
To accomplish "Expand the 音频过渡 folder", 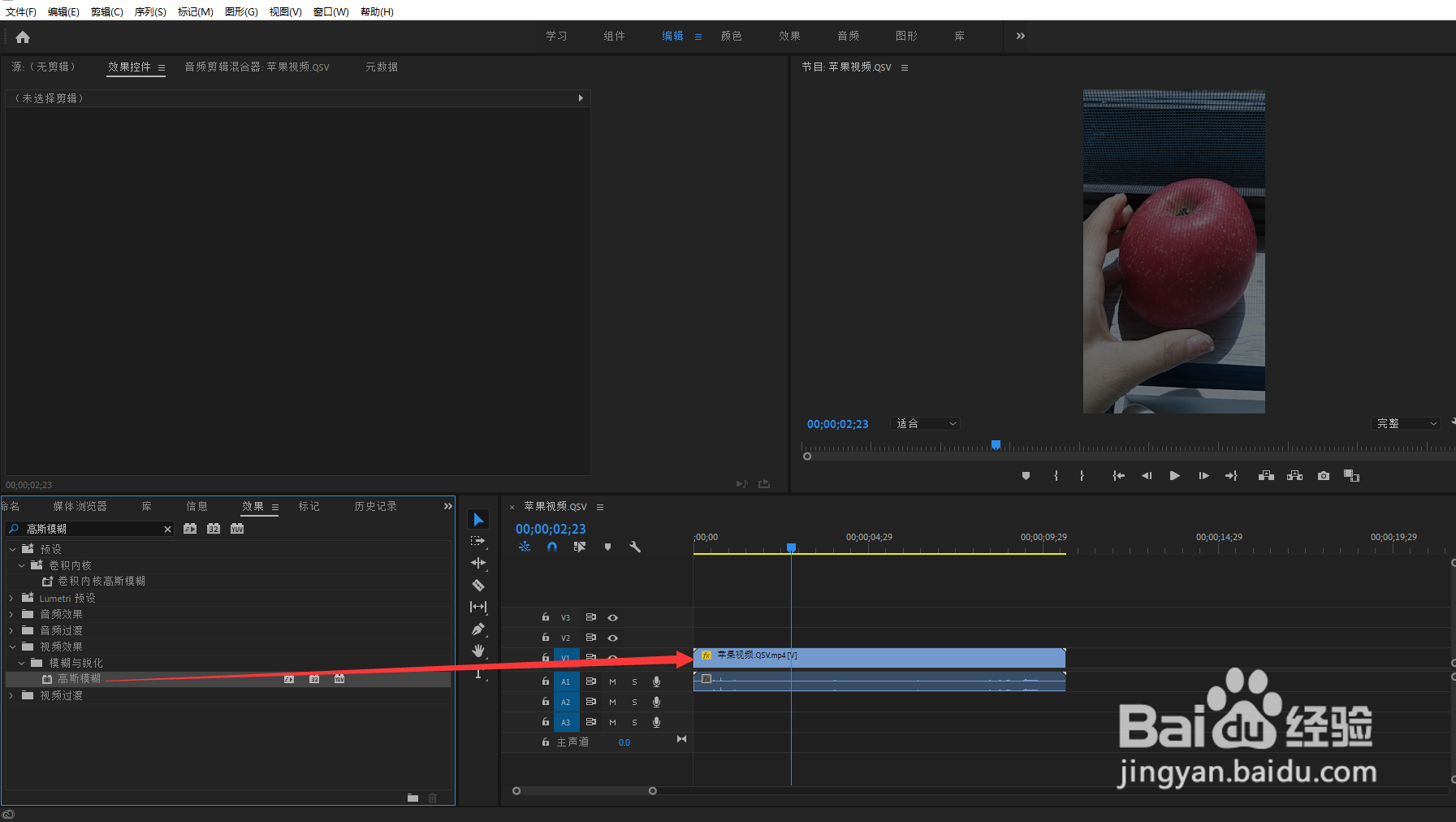I will click(11, 630).
